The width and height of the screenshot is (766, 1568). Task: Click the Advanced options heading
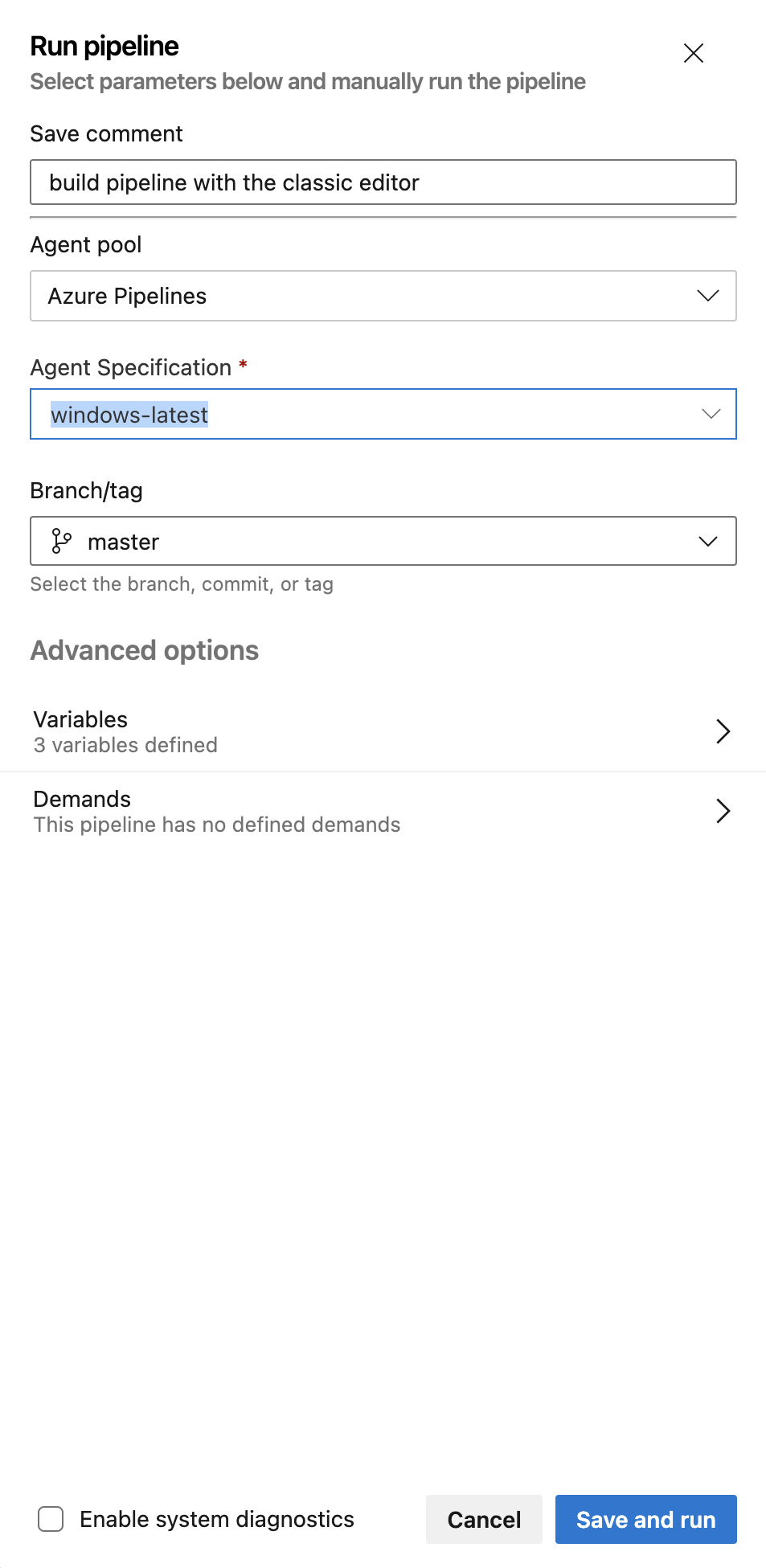(x=145, y=650)
